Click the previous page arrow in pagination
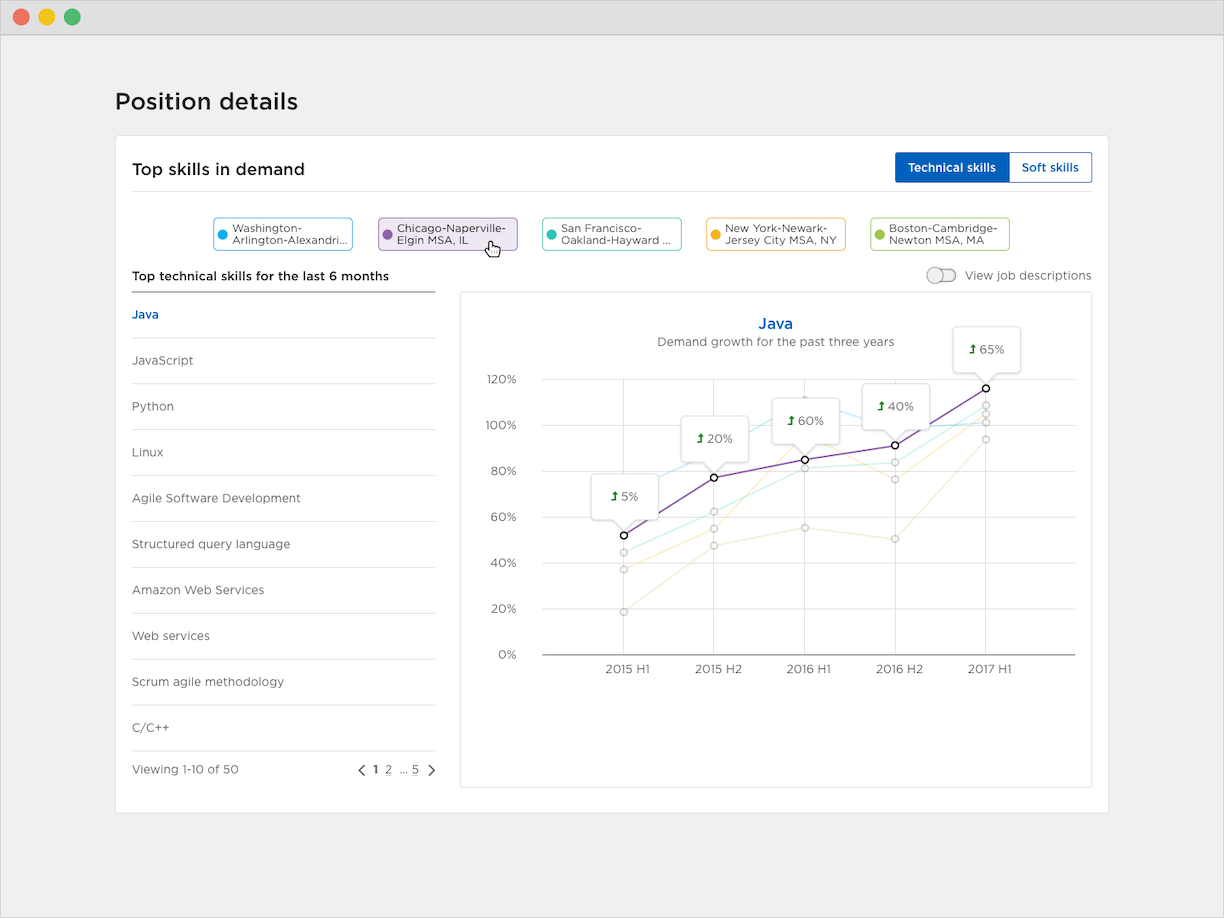This screenshot has height=918, width=1224. click(x=362, y=770)
